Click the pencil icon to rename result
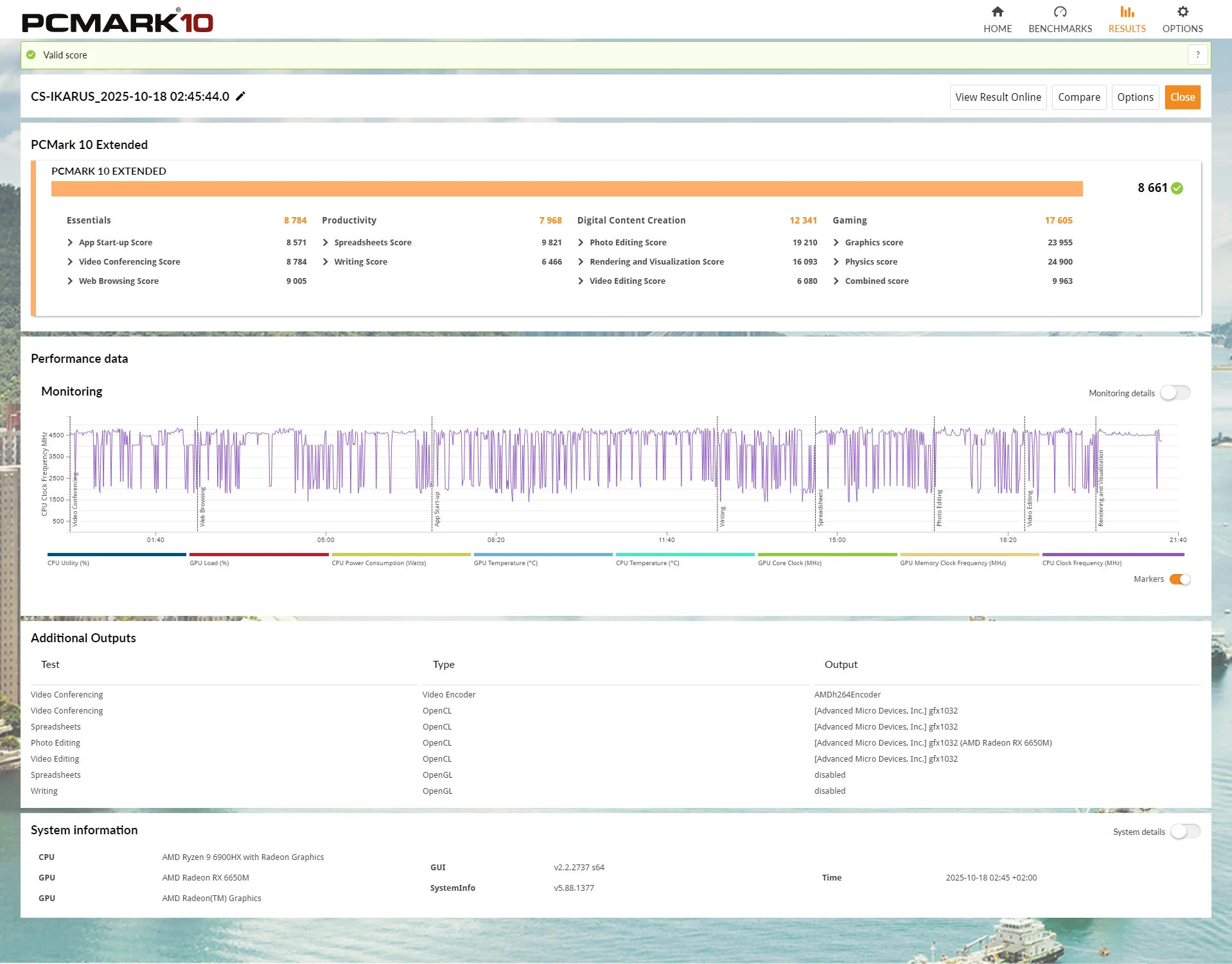This screenshot has height=964, width=1232. [x=241, y=96]
